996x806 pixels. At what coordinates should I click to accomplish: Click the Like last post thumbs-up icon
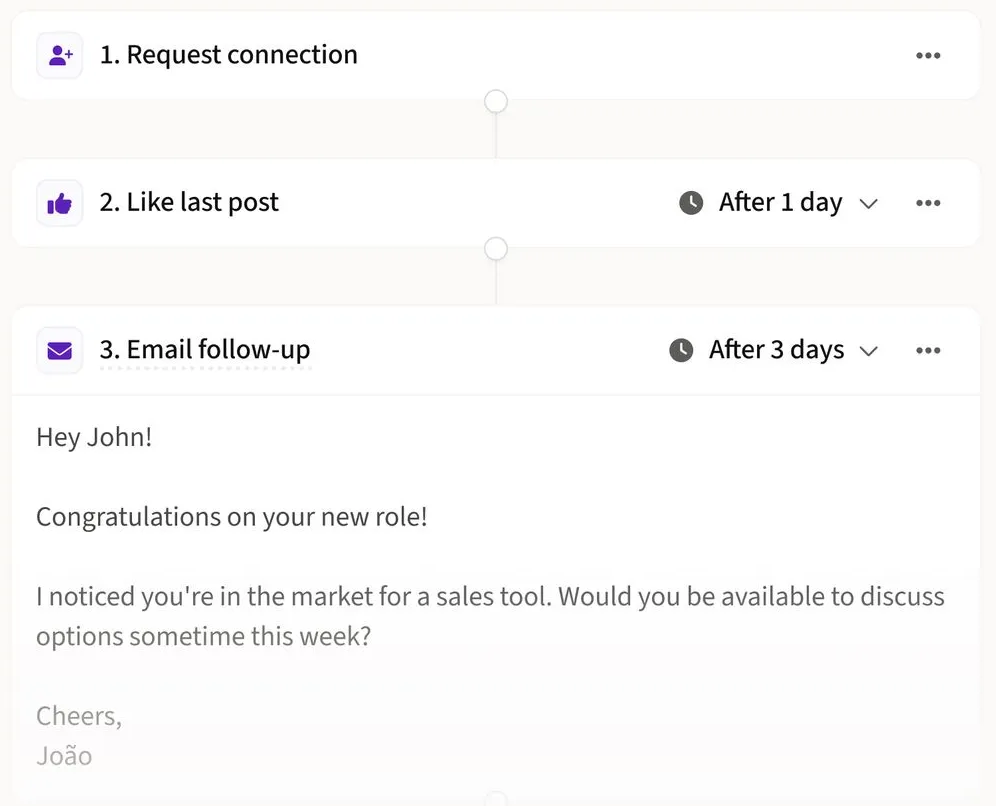pos(60,203)
